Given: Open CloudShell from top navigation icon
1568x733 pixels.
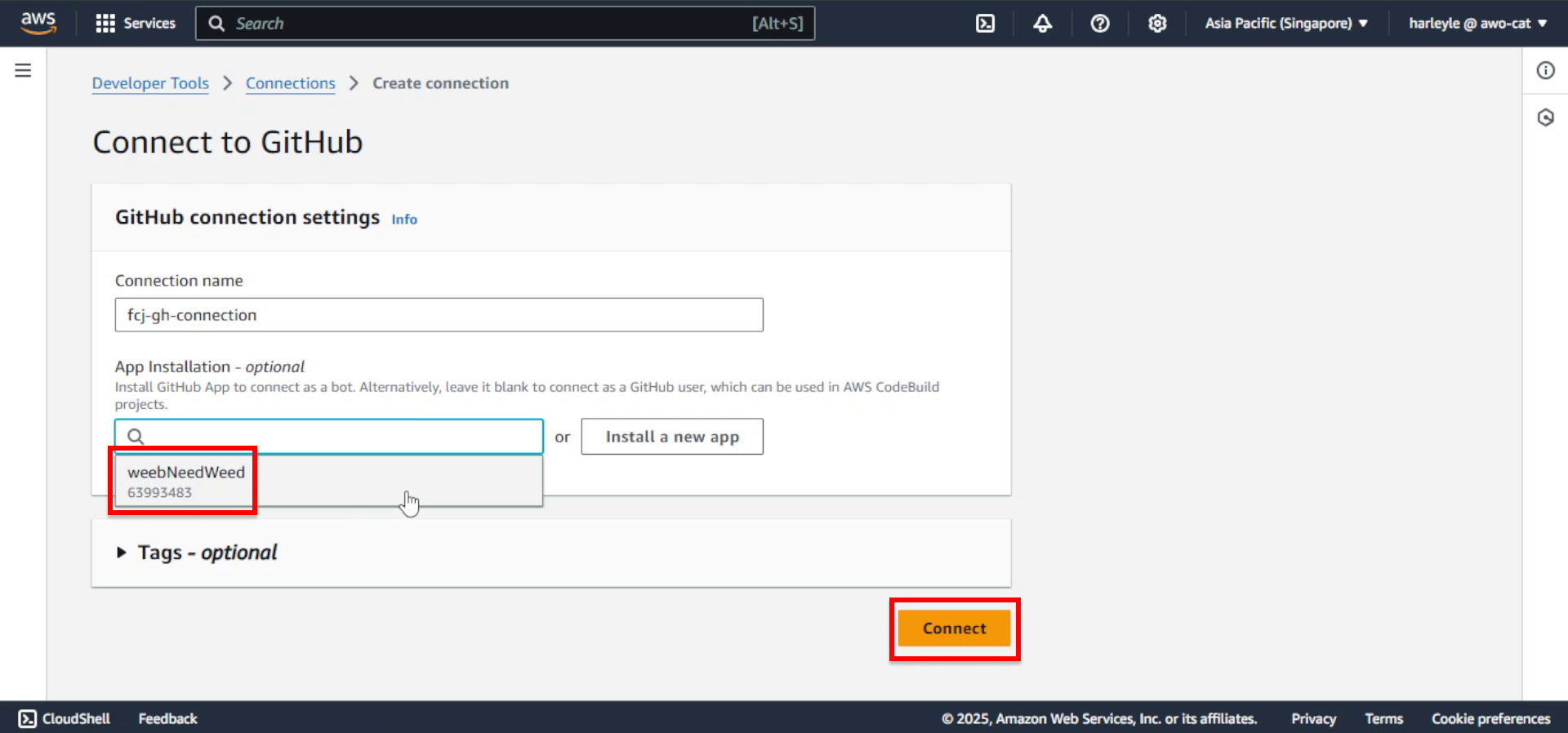Looking at the screenshot, I should 986,24.
